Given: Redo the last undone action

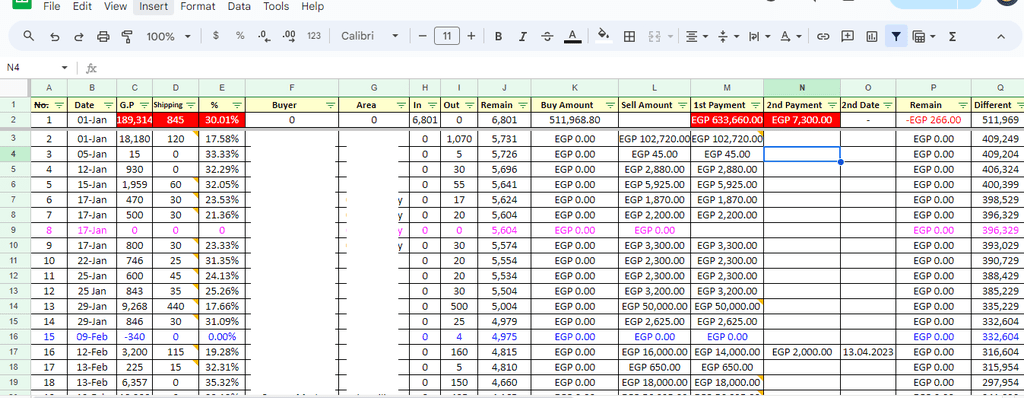Looking at the screenshot, I should 79,37.
